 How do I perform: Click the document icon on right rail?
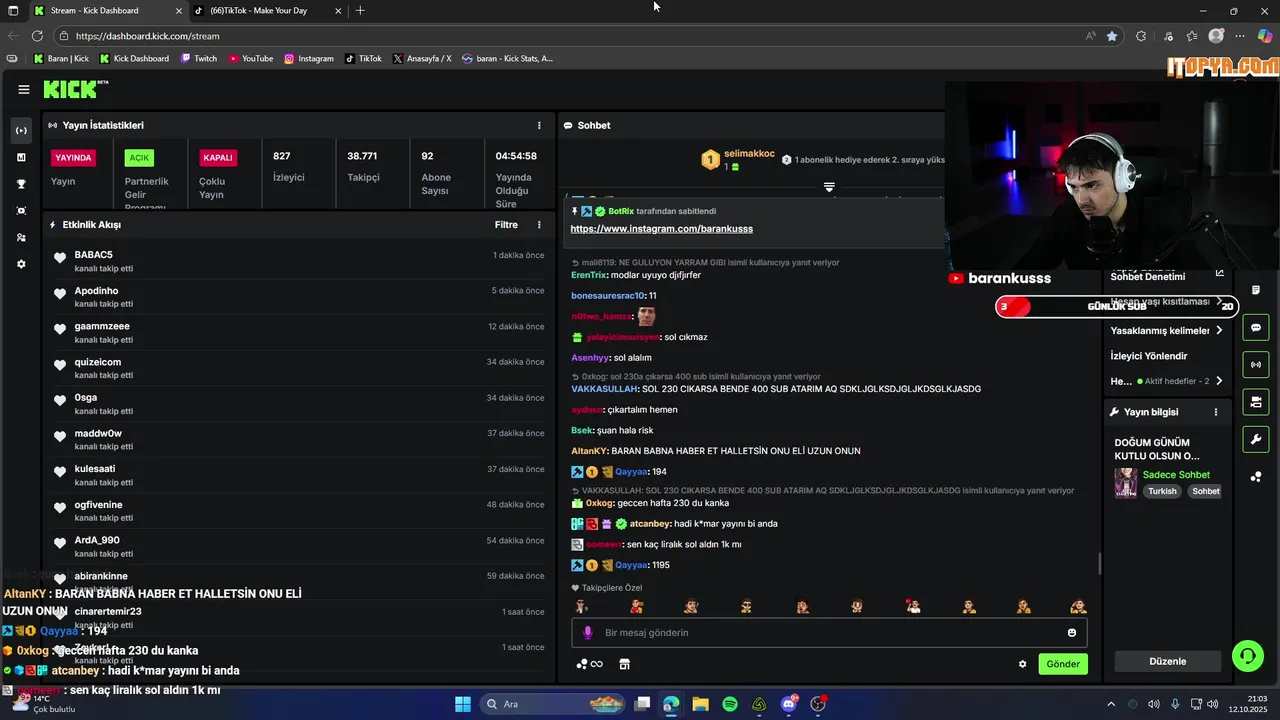[x=1256, y=290]
